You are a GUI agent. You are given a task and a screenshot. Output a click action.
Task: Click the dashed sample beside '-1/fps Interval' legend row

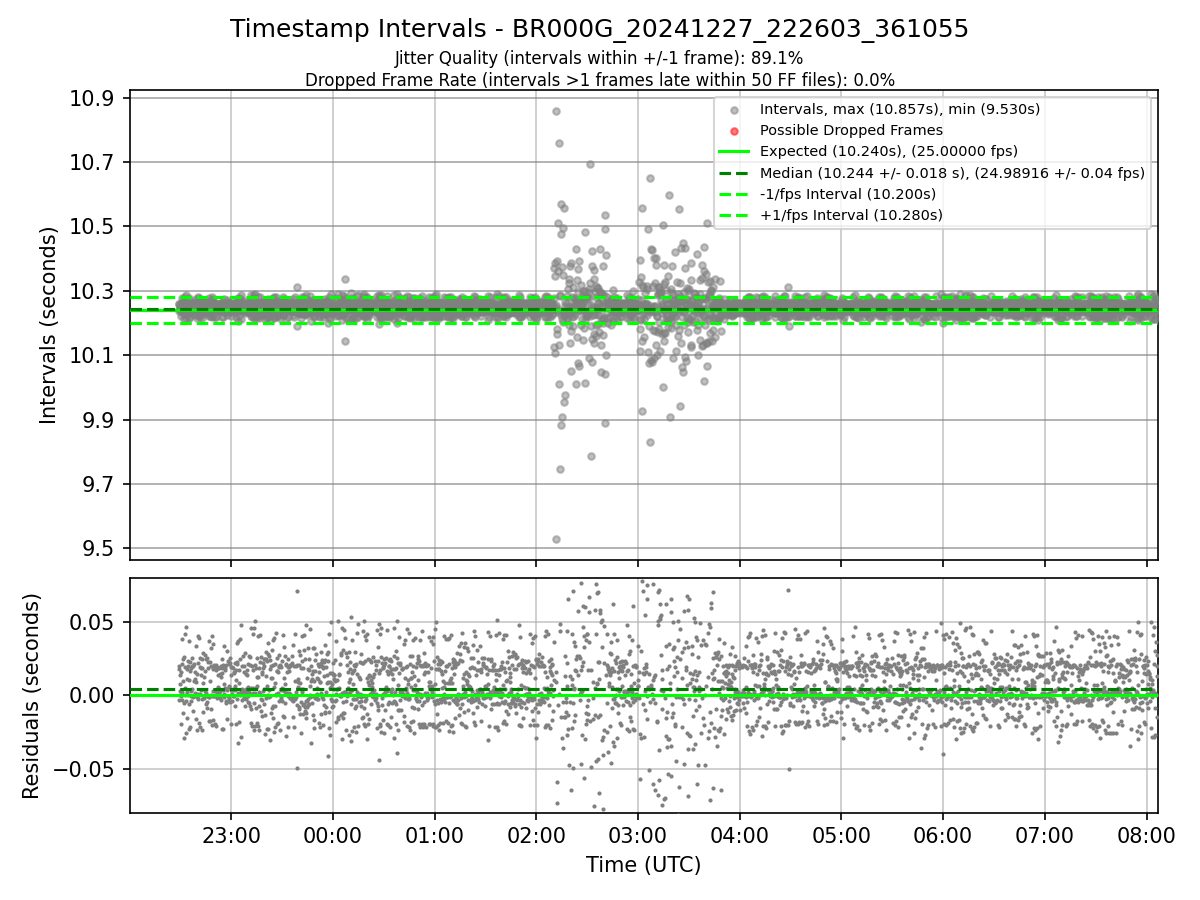734,194
